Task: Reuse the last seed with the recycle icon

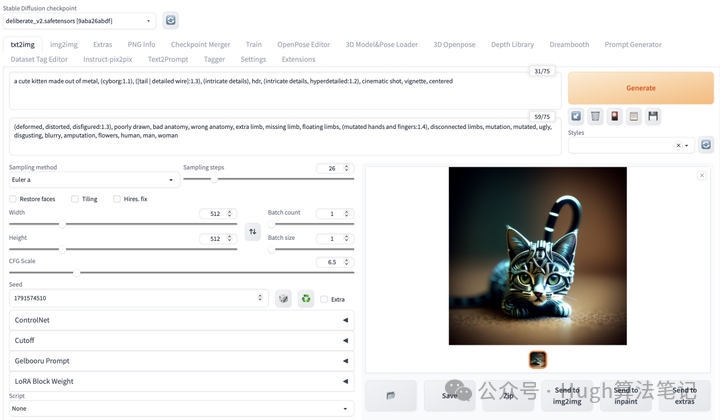Action: (306, 299)
